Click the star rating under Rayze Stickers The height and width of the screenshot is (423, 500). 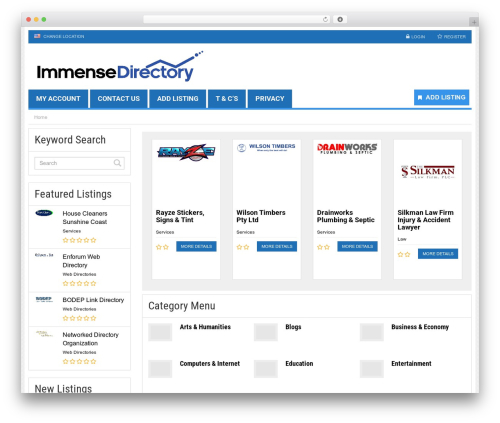click(x=162, y=247)
